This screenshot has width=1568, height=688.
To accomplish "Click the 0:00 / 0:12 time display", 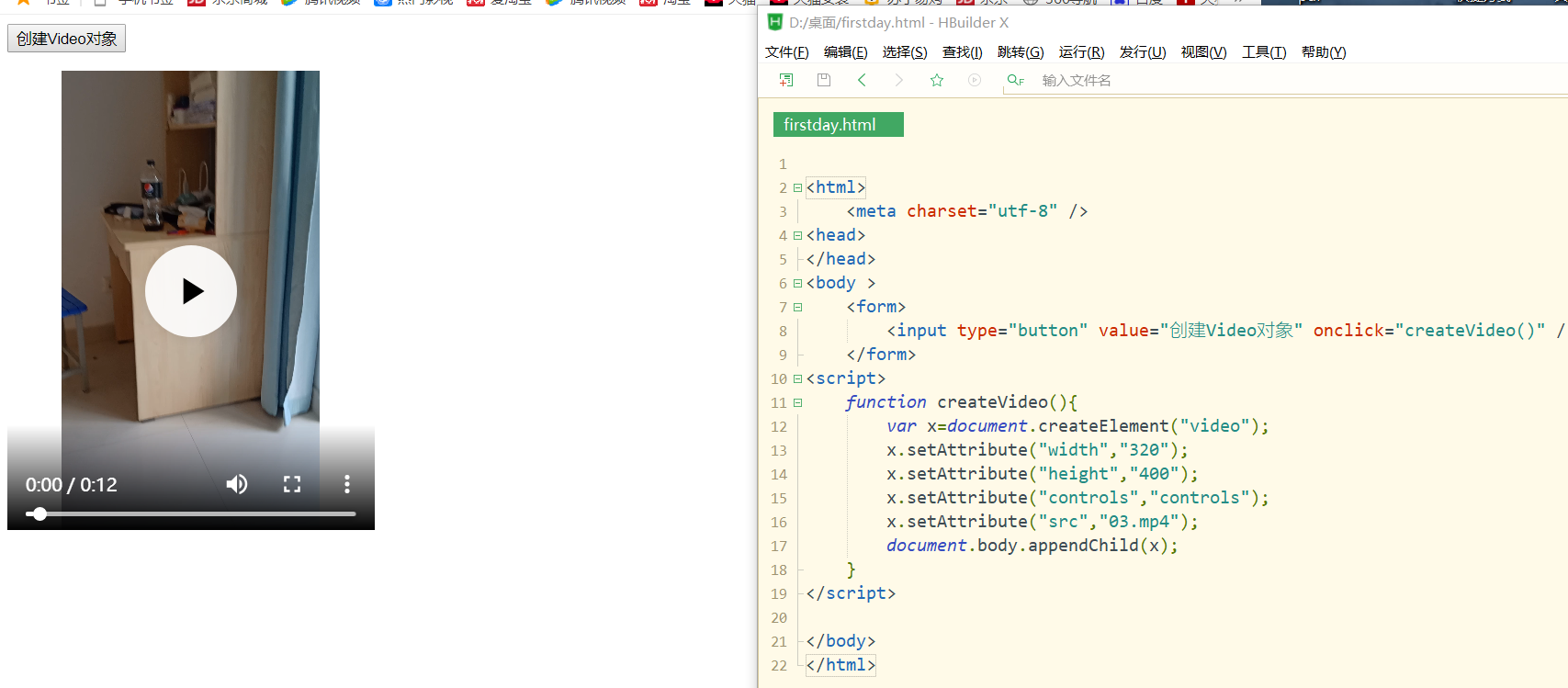I will 72,485.
